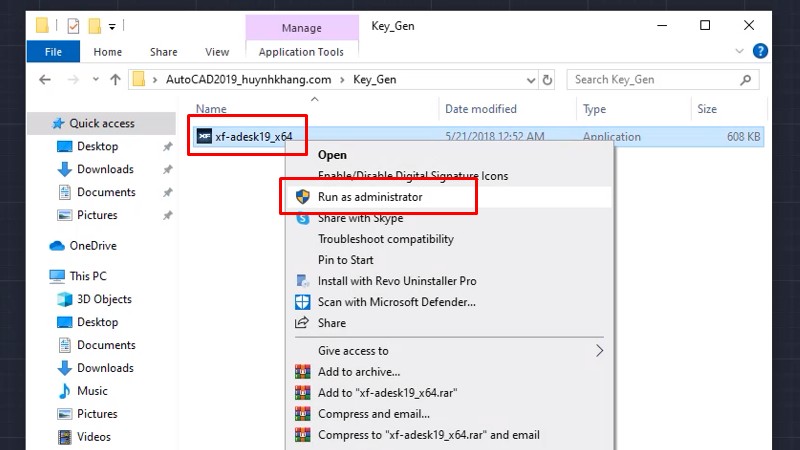Screen dimensions: 800x450
Task: Expand the Give access to submenu
Action: (x=600, y=351)
